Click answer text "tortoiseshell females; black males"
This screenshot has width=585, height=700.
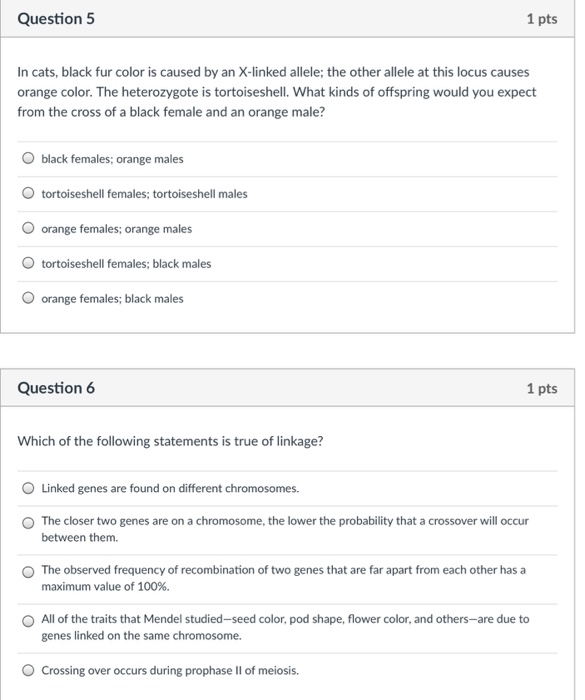pos(126,264)
